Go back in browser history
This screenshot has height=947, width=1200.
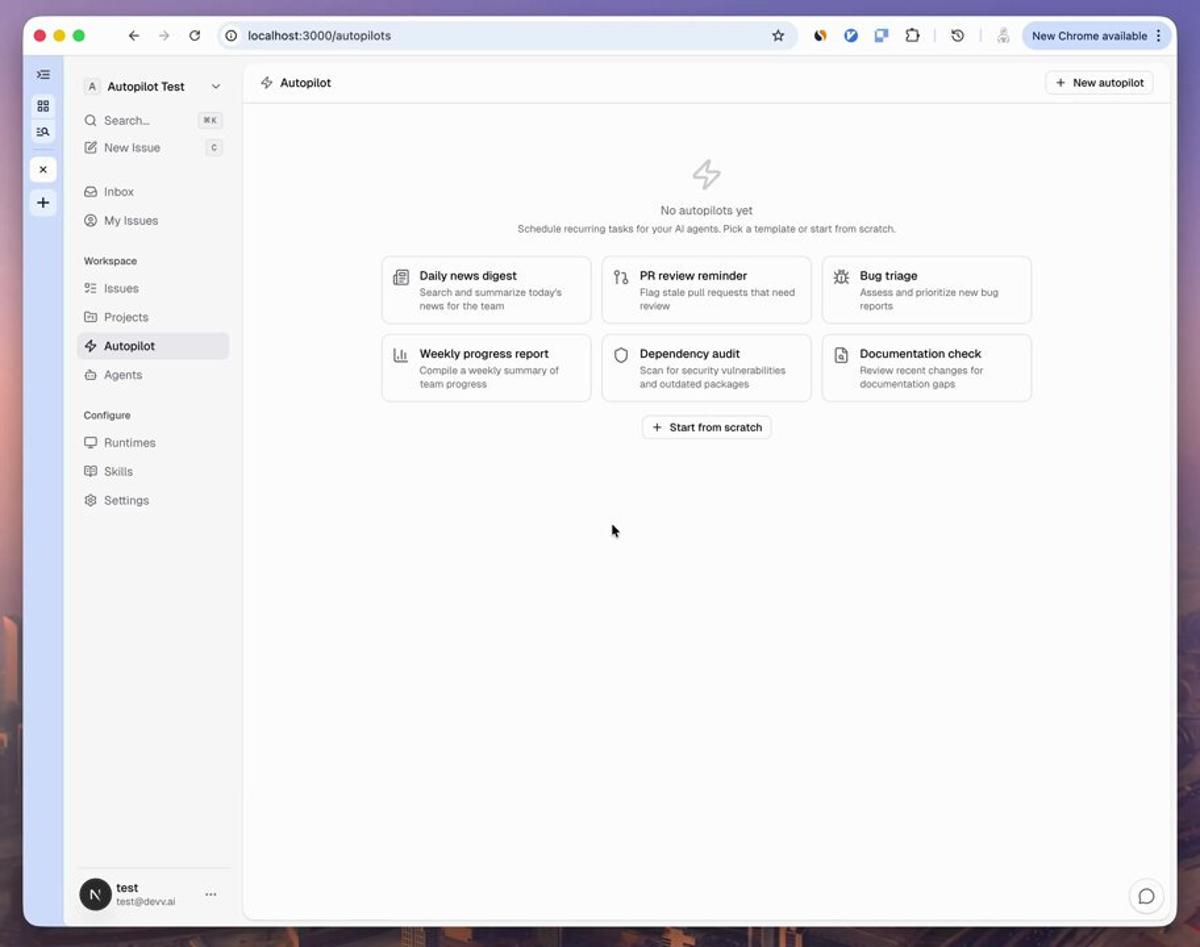click(134, 36)
